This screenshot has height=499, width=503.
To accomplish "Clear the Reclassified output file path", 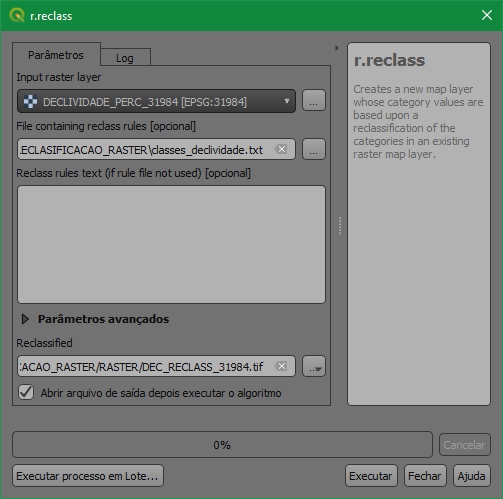I will tap(282, 366).
